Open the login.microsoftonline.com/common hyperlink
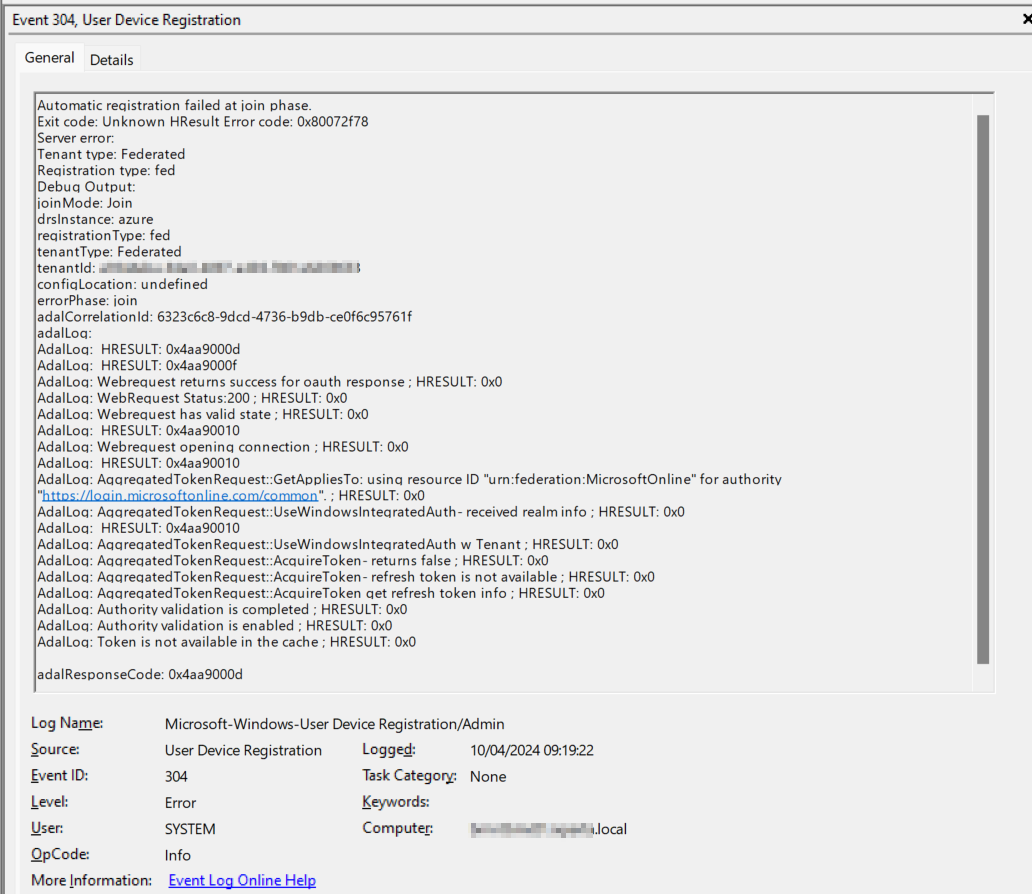 (x=181, y=495)
